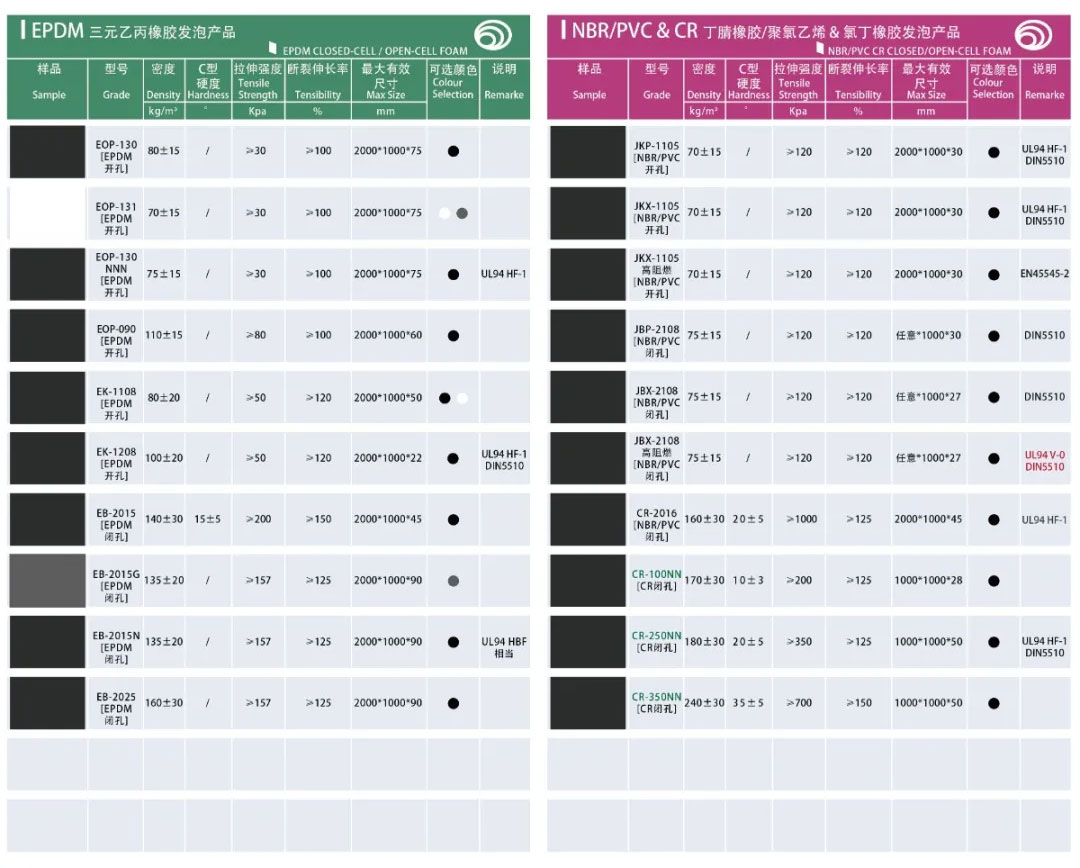The height and width of the screenshot is (868, 1080).
Task: Click the JKP-1105 black sample thumbnail
Action: coord(588,152)
